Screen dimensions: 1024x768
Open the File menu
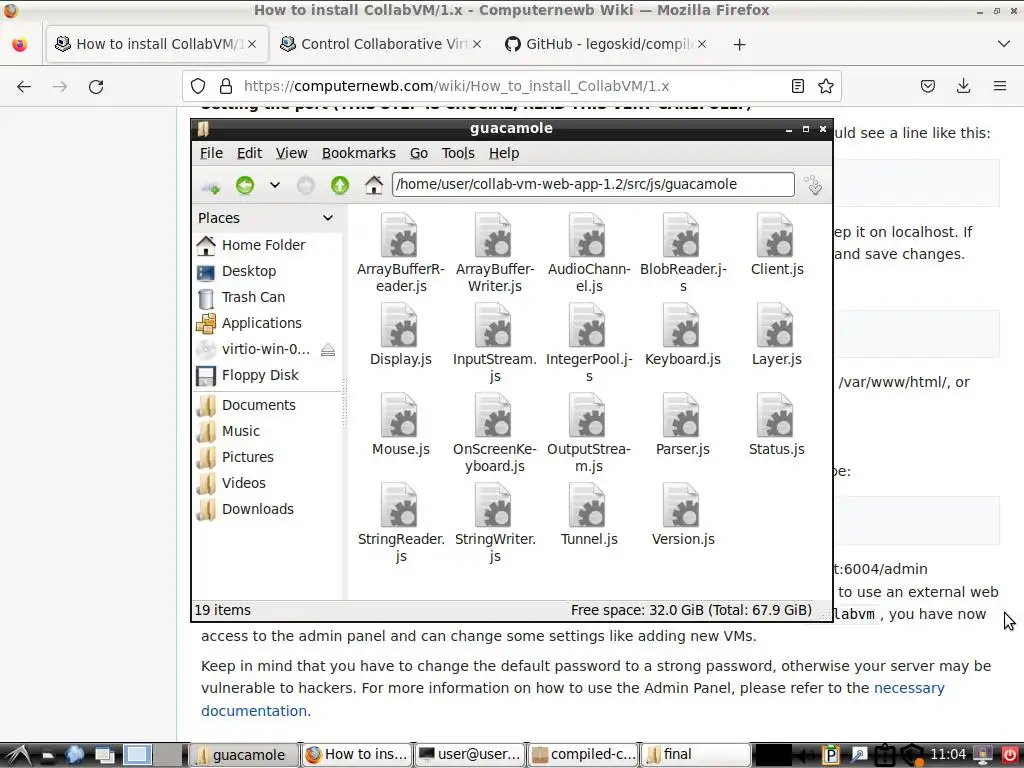pyautogui.click(x=211, y=153)
